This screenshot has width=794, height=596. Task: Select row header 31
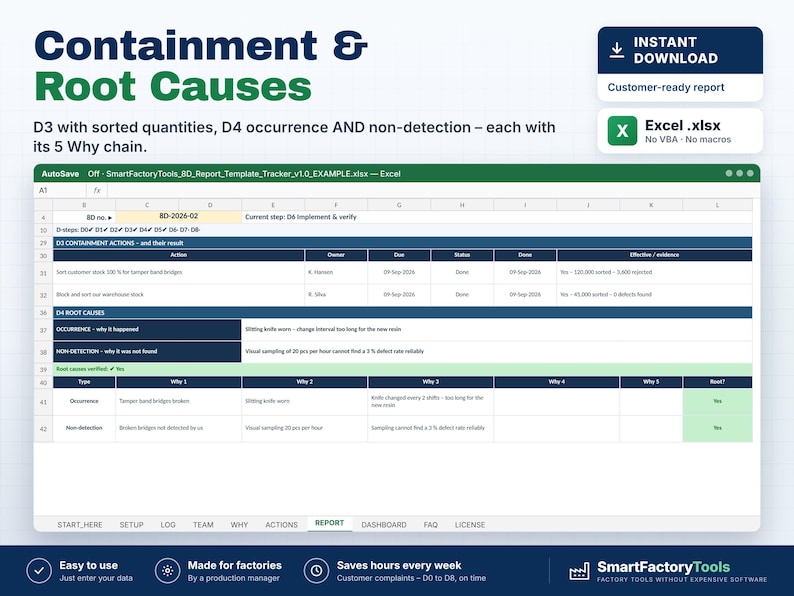[x=44, y=273]
